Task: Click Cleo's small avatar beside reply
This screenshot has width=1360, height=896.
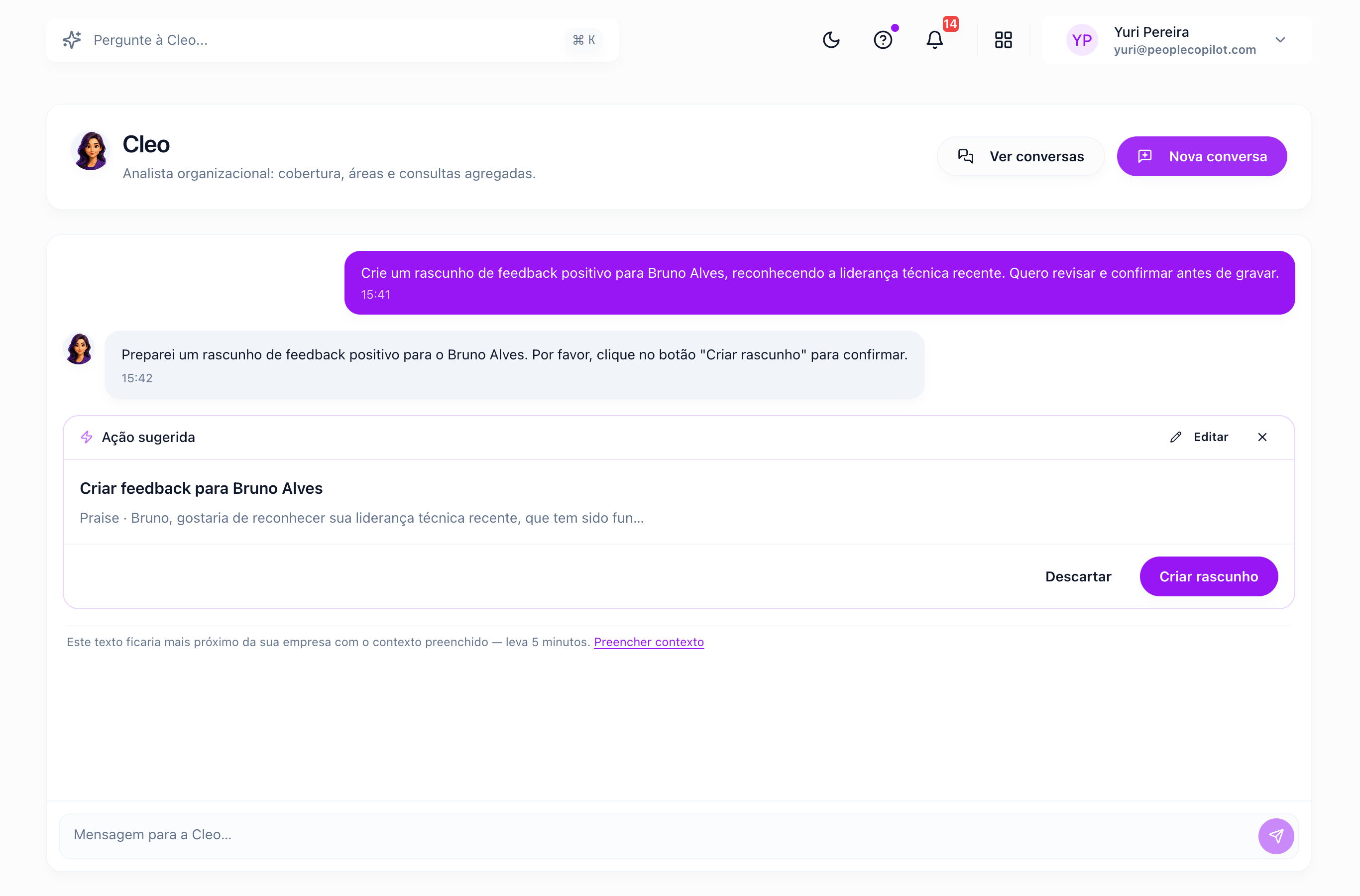Action: (80, 348)
